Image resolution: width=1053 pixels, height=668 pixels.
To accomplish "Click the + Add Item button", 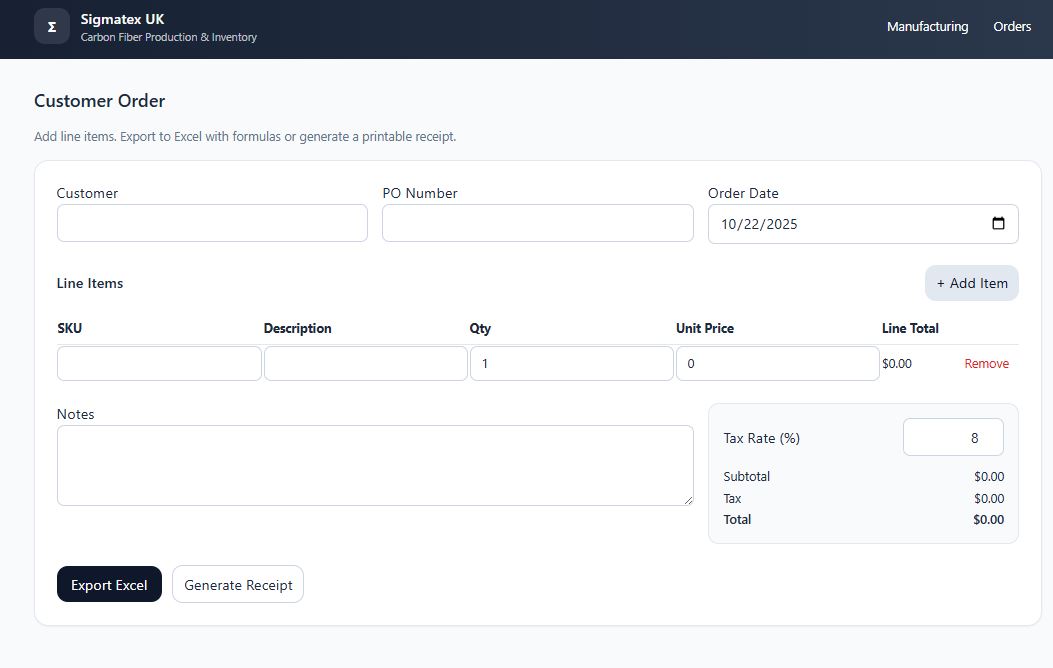I will (x=971, y=283).
